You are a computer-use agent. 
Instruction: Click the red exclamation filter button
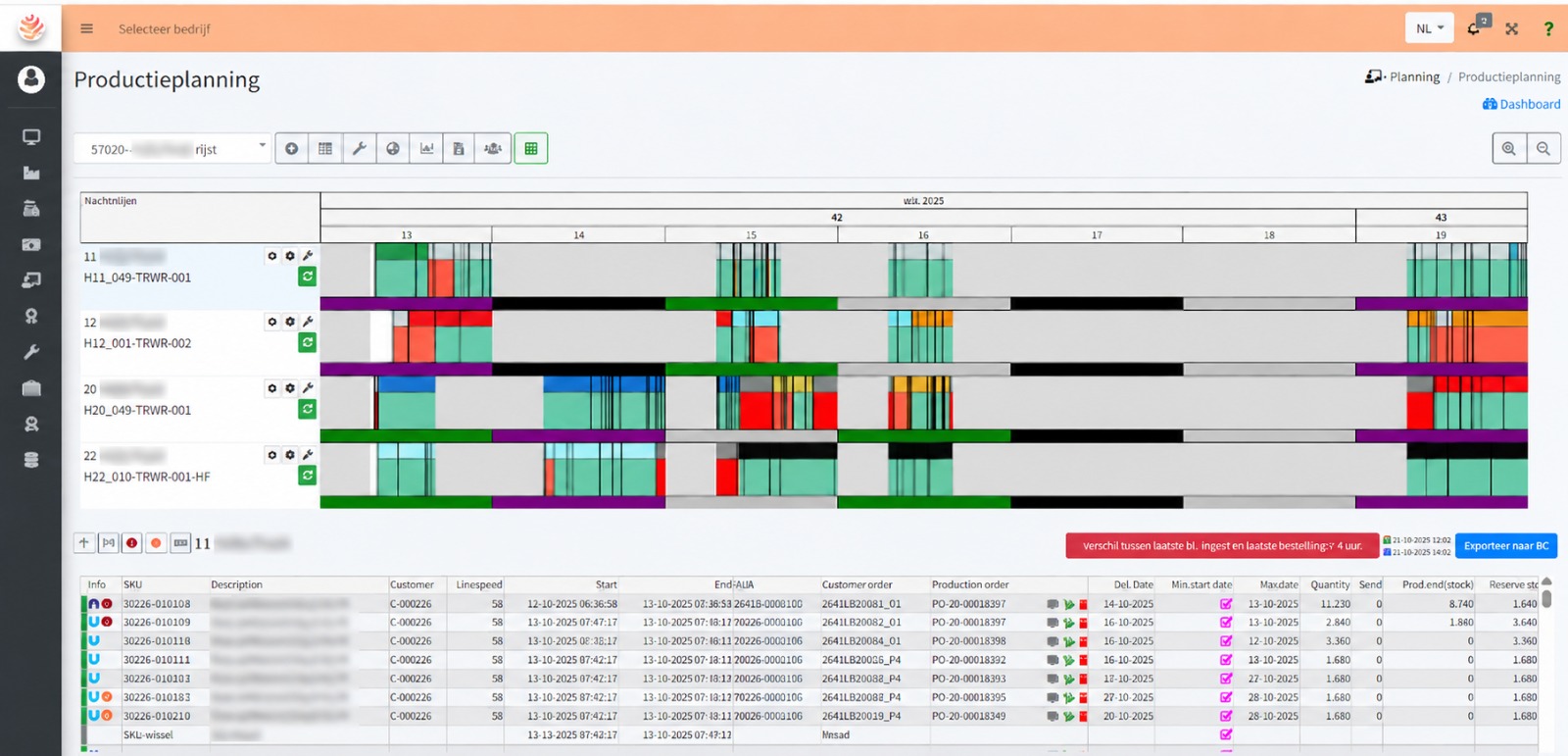(131, 542)
